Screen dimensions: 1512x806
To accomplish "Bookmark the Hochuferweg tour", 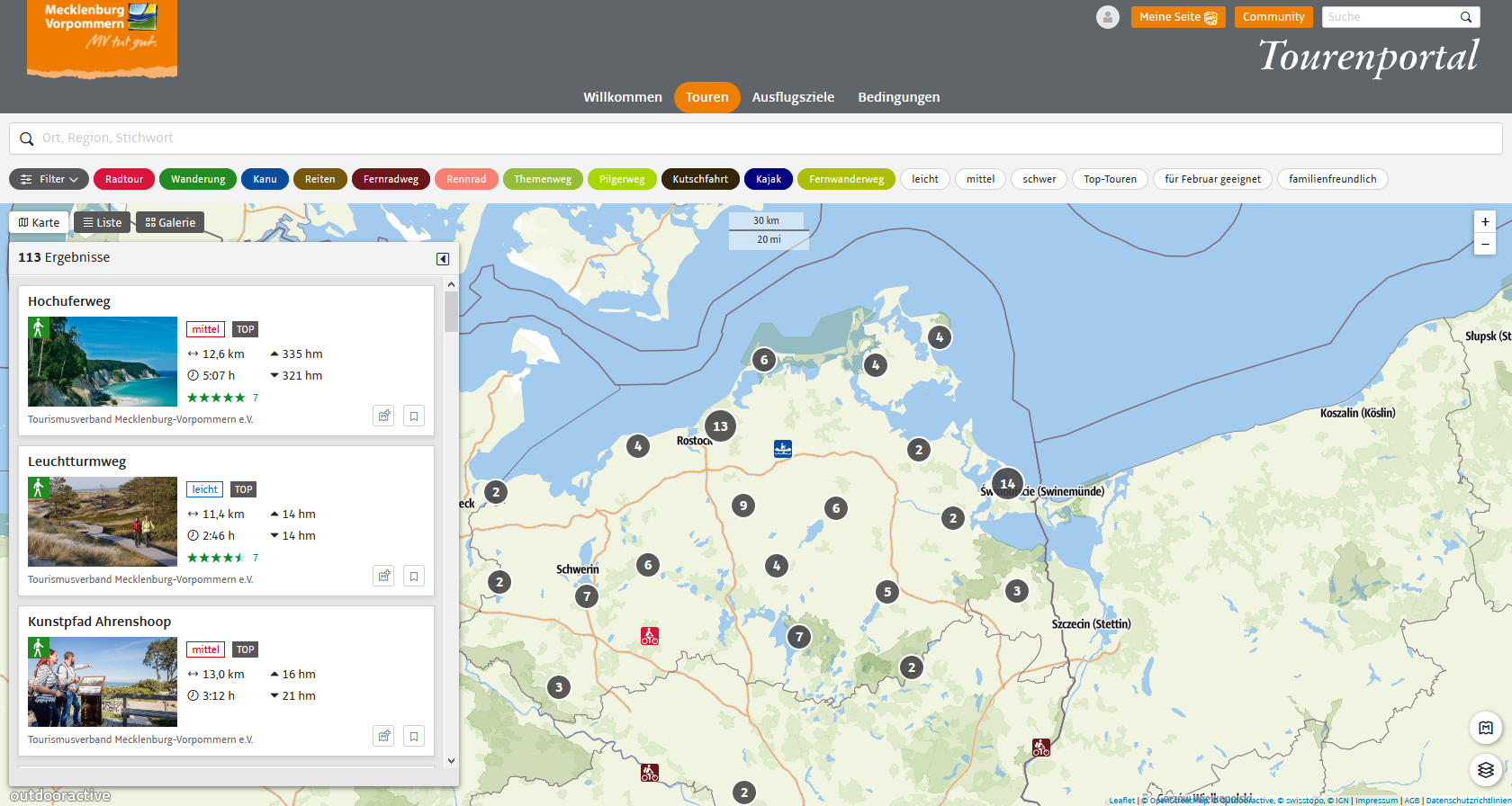I will pyautogui.click(x=414, y=416).
